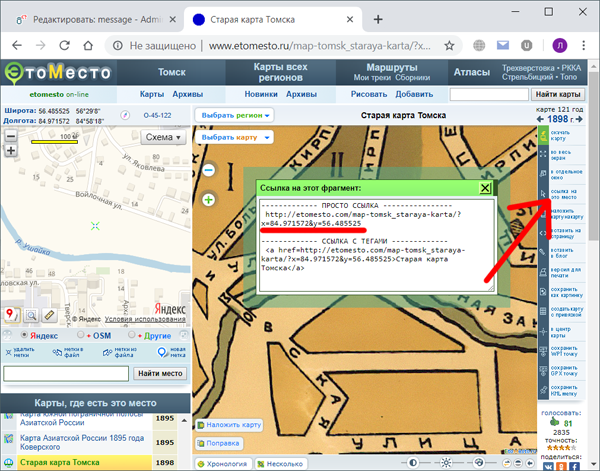Click the map search input field
This screenshot has width=600, height=471.
coord(489,94)
